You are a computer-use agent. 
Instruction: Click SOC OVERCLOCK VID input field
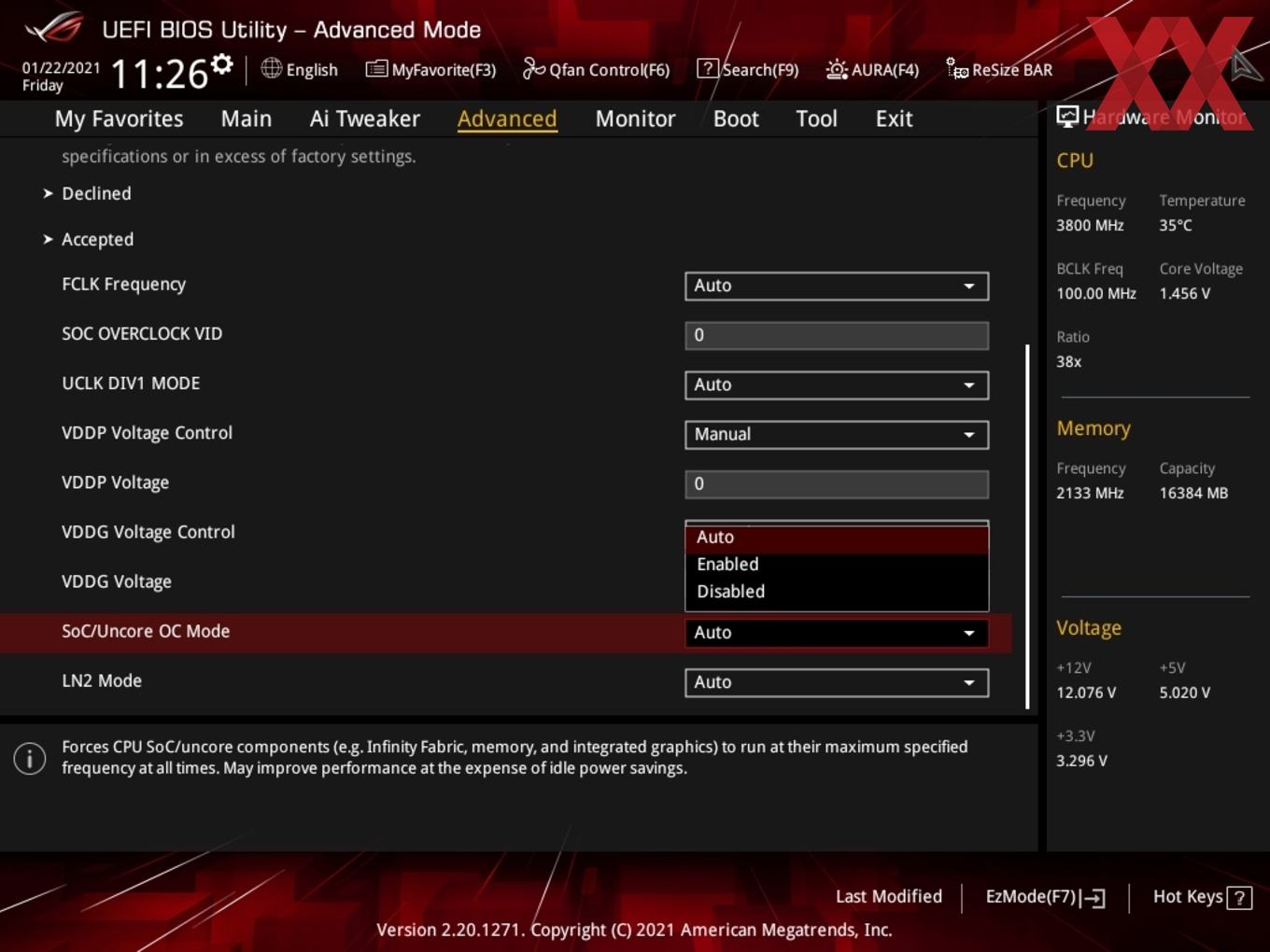(x=837, y=335)
